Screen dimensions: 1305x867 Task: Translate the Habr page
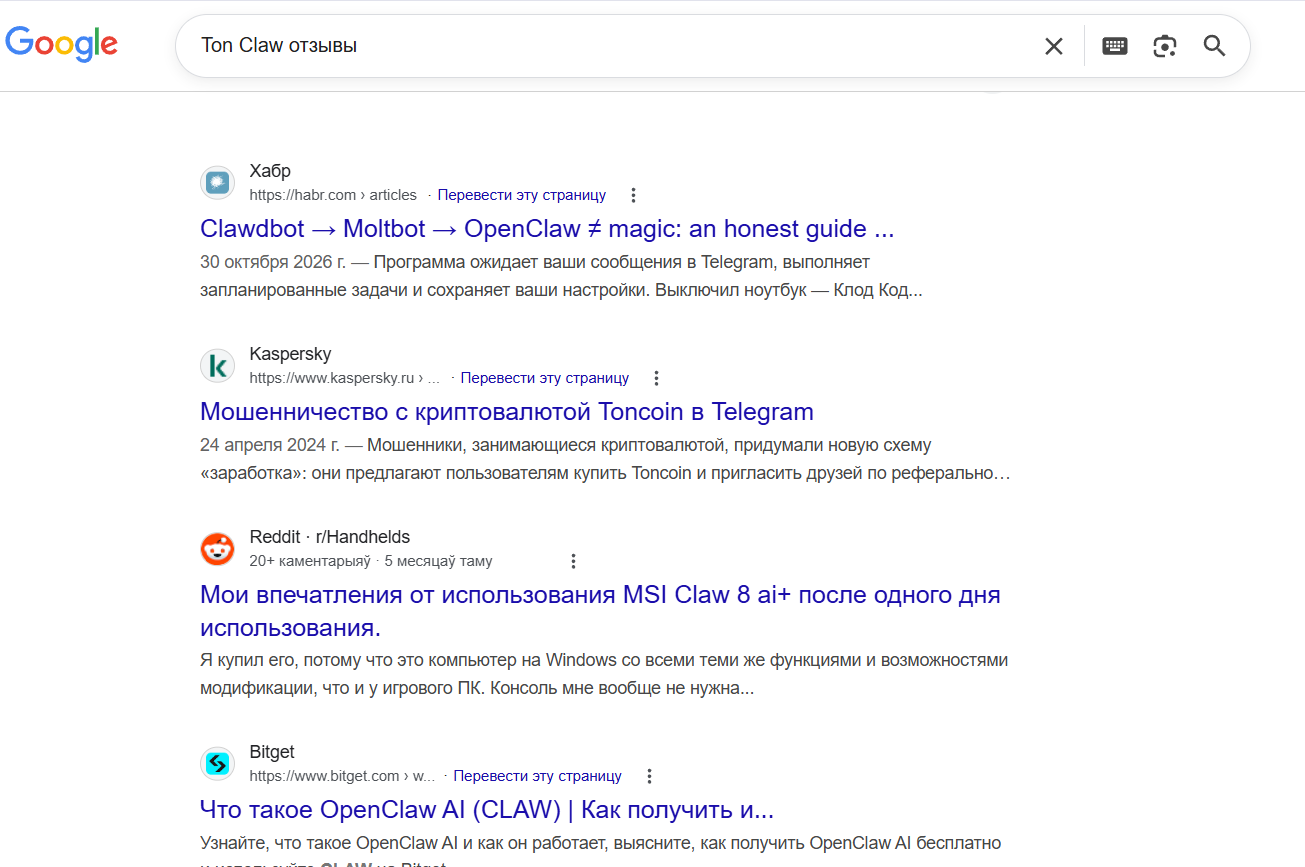pos(521,195)
